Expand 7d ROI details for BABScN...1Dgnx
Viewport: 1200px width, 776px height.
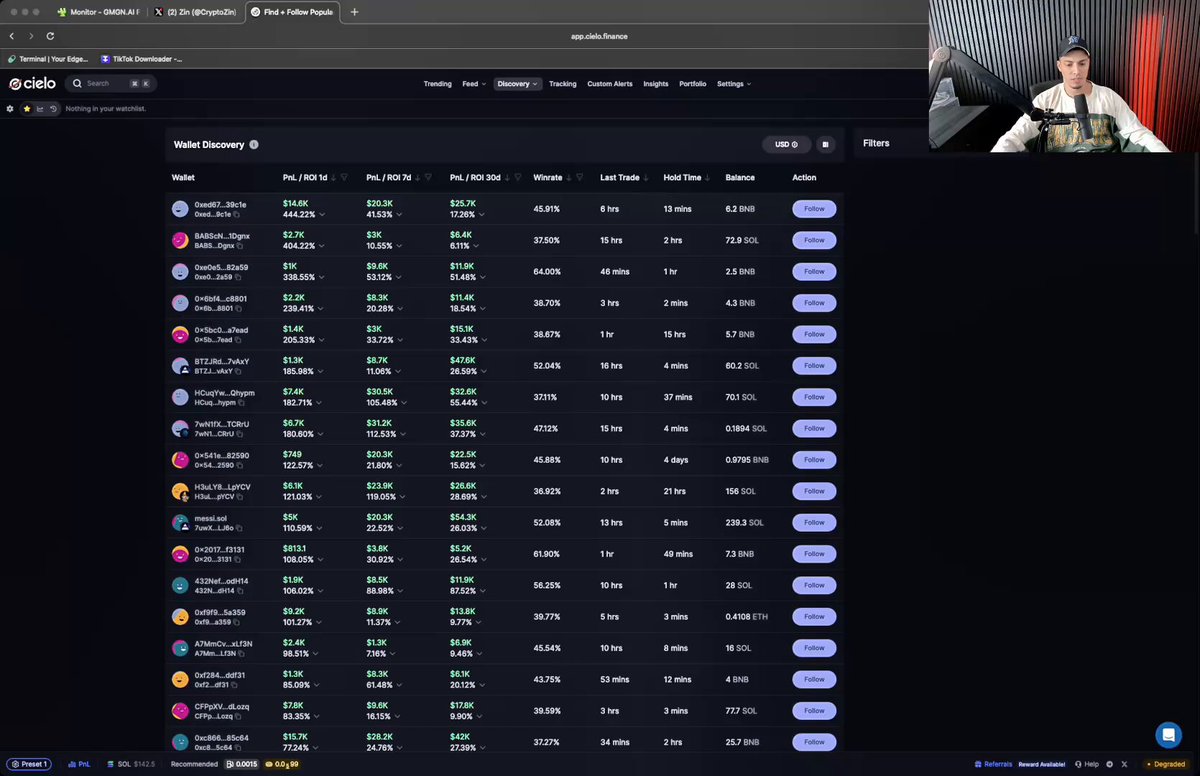[x=400, y=246]
